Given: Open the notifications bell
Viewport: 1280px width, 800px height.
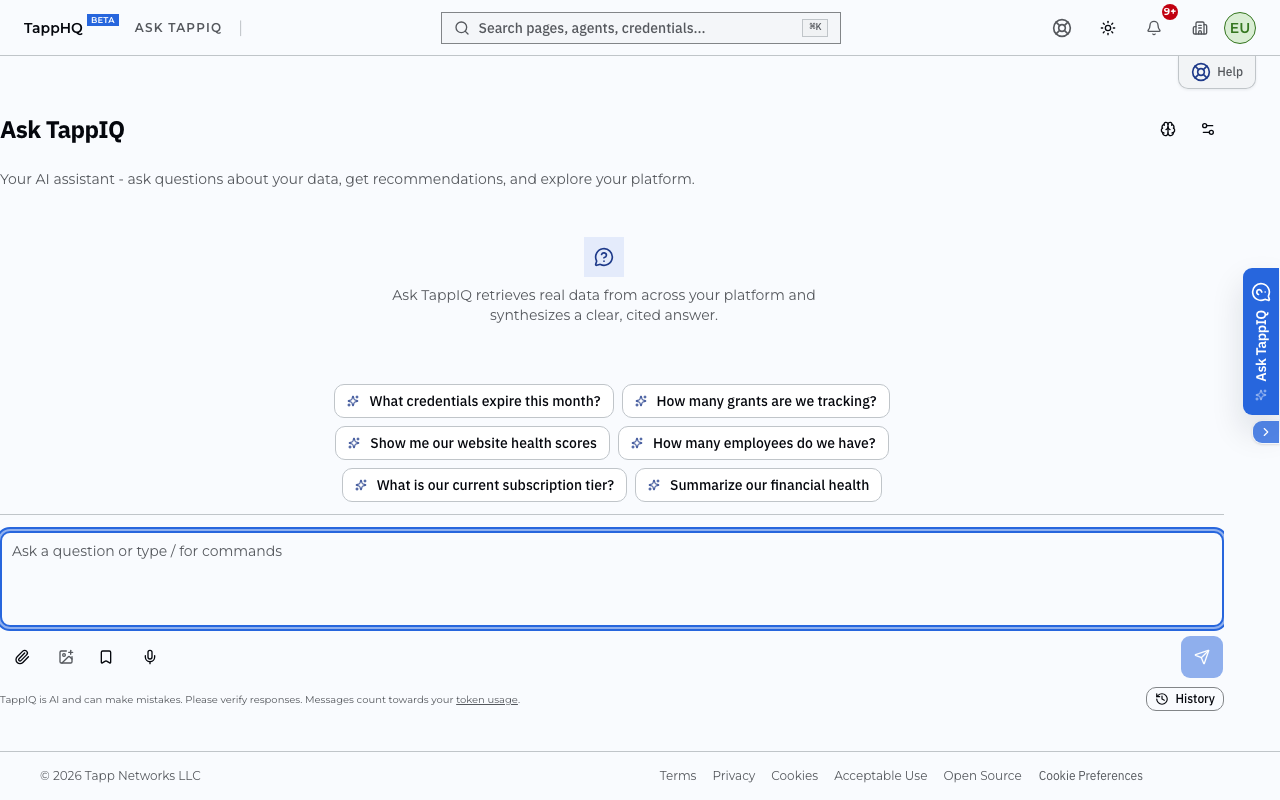Looking at the screenshot, I should 1154,28.
